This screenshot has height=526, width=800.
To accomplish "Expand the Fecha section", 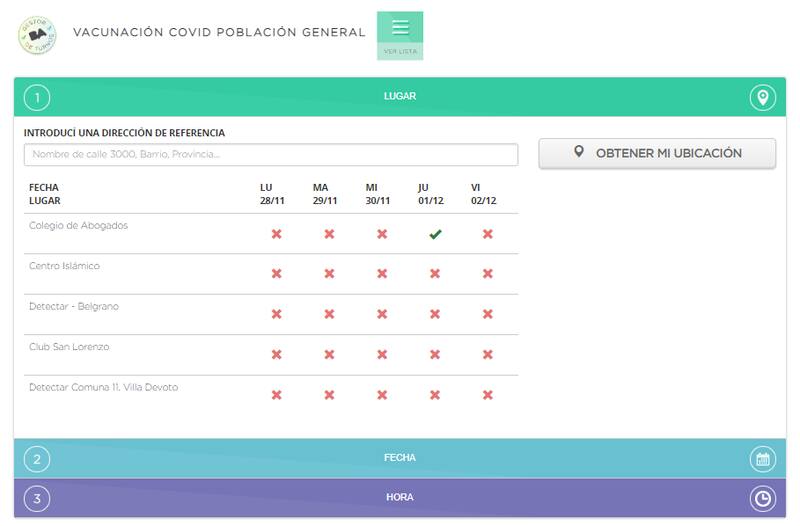I will 400,458.
